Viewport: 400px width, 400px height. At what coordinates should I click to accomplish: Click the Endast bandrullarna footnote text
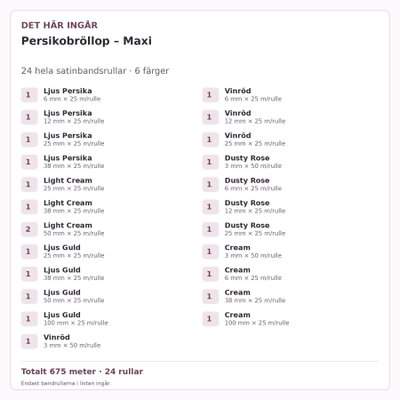point(66,383)
